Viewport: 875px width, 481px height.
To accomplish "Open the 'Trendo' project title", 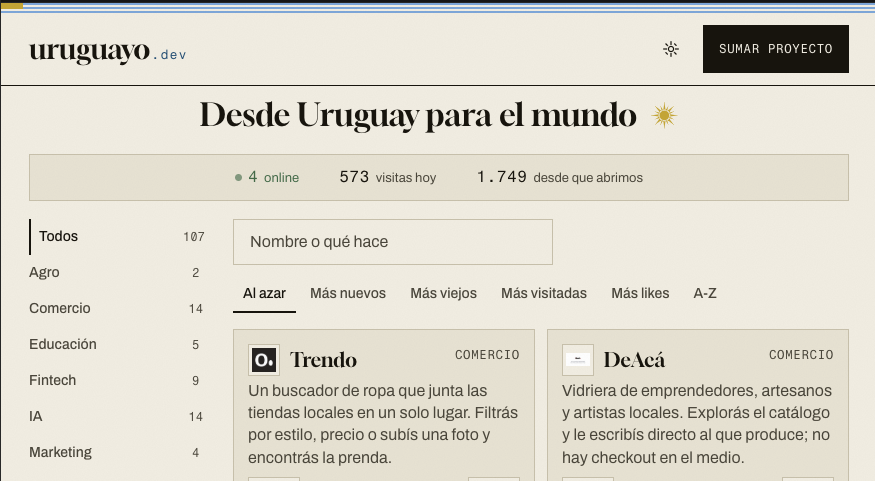I will click(x=324, y=360).
